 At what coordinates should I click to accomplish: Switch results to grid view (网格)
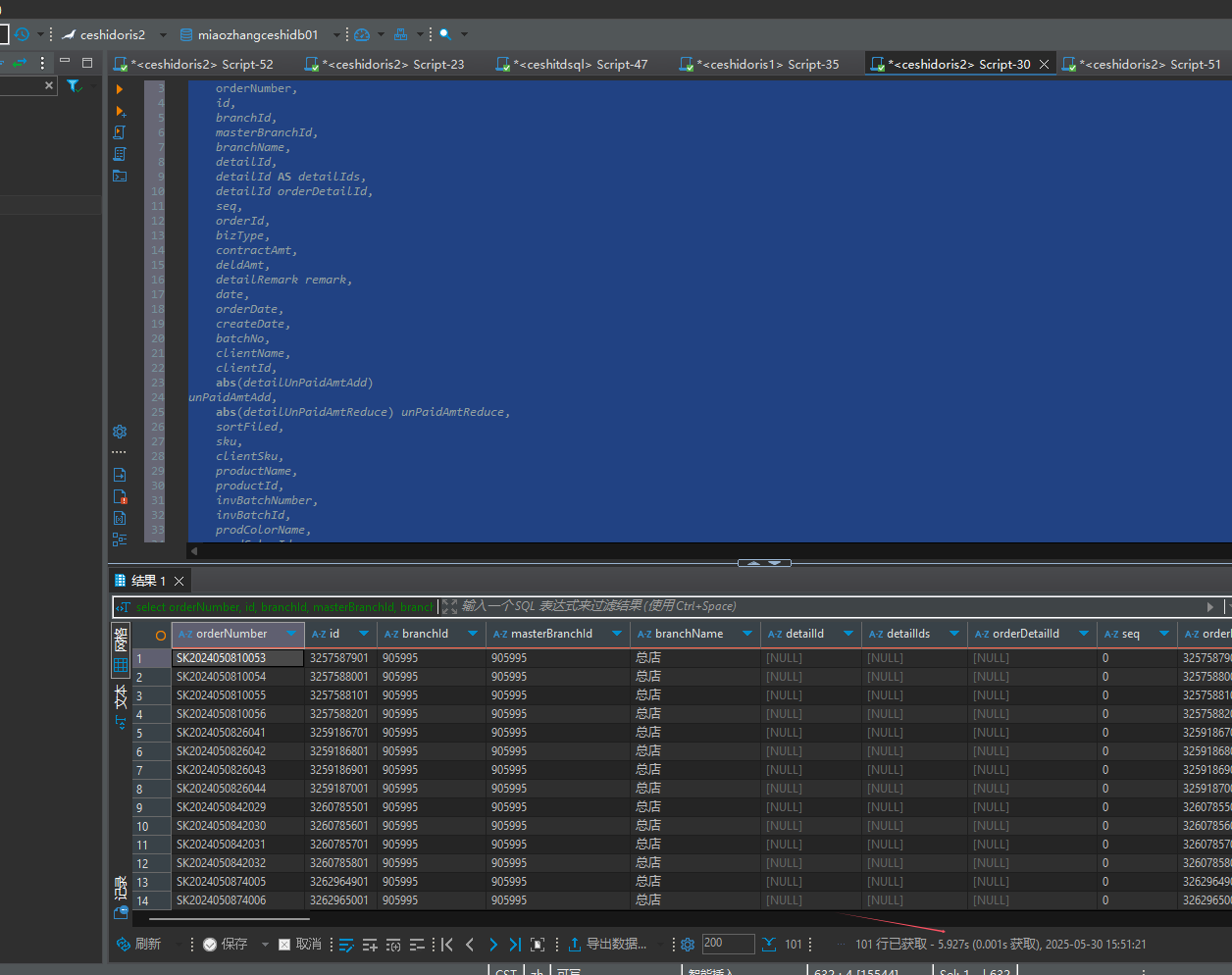click(x=121, y=649)
